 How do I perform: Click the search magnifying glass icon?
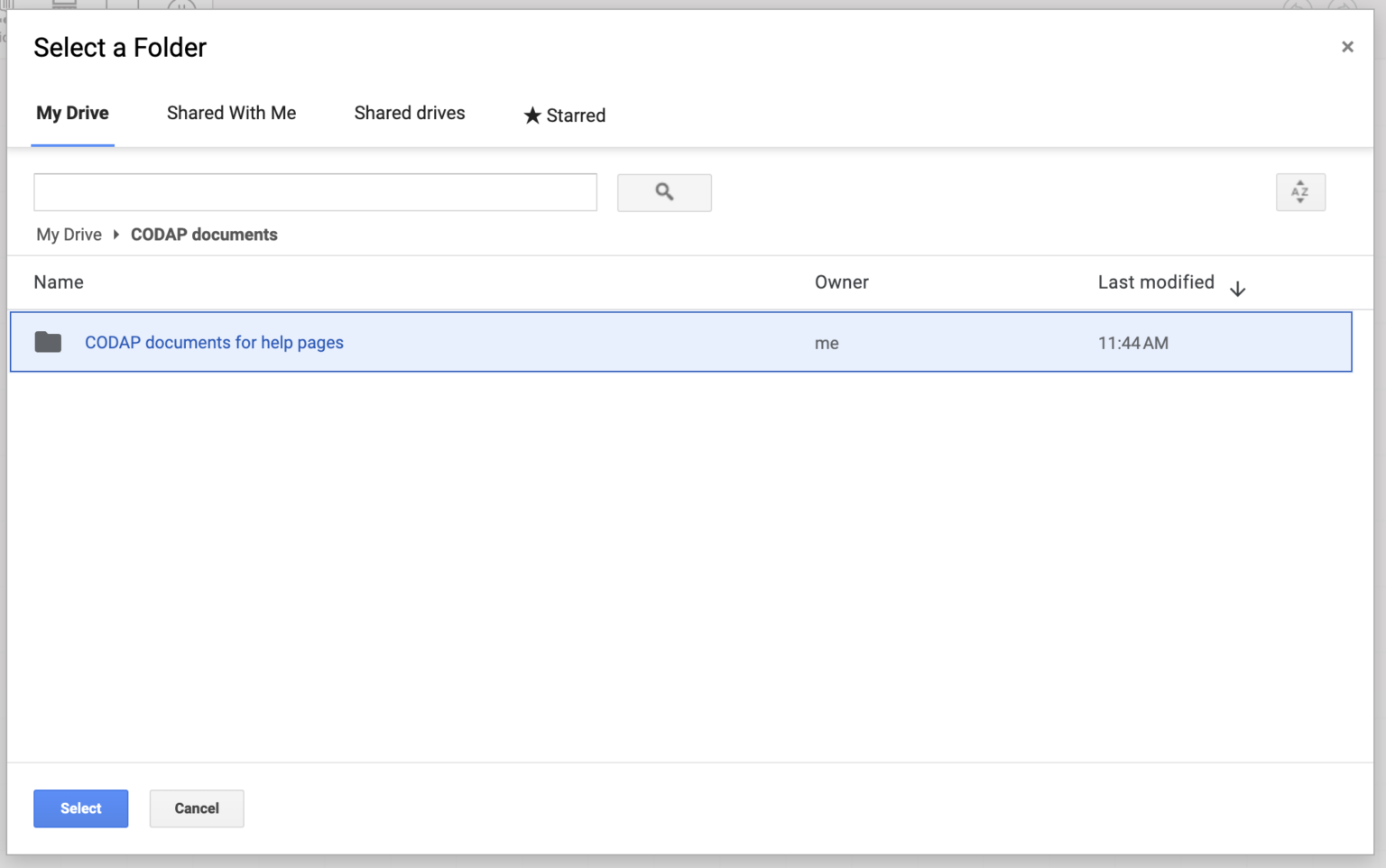pos(664,192)
